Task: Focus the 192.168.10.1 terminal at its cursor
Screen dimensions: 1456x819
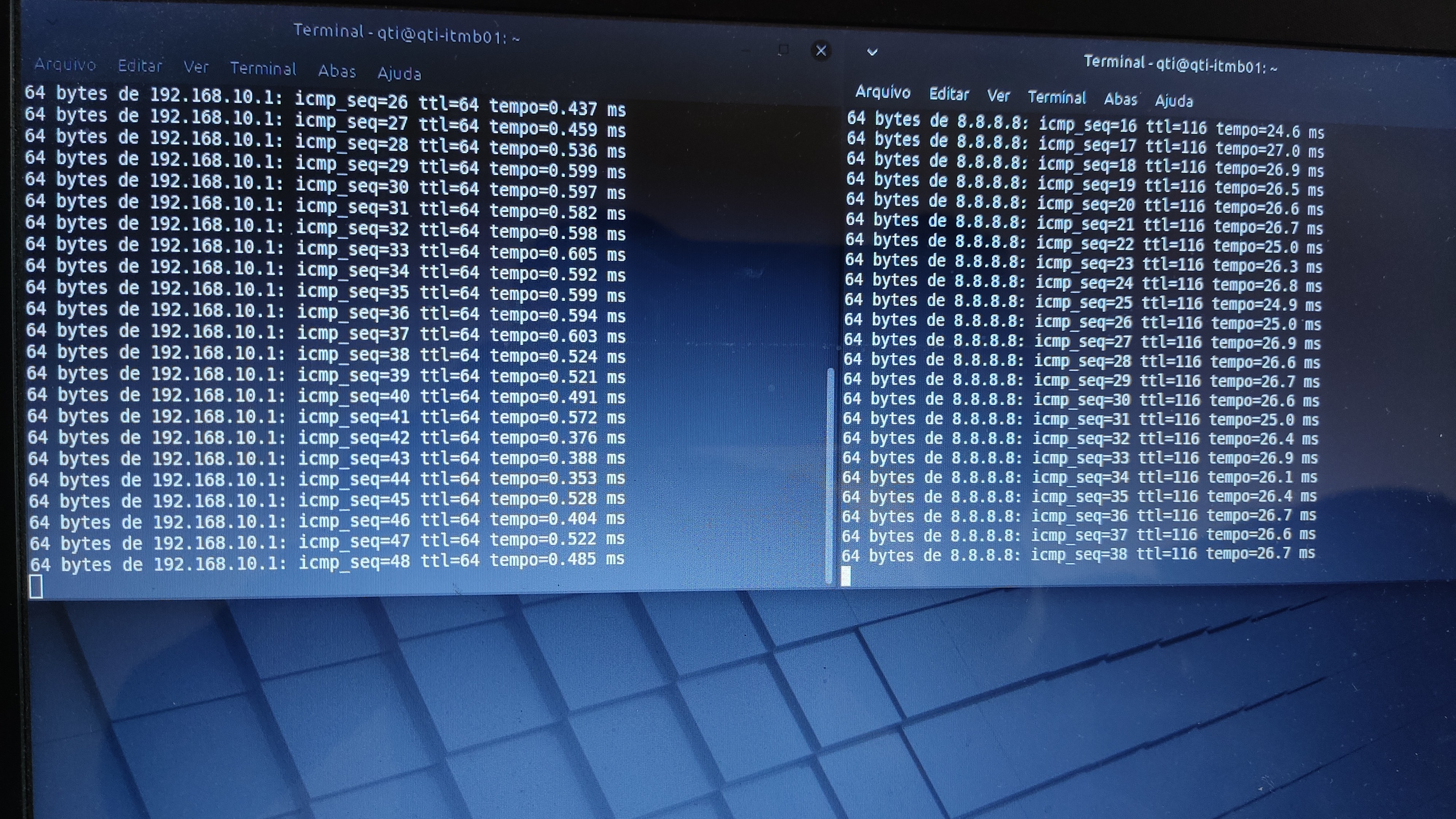Action: 36,586
